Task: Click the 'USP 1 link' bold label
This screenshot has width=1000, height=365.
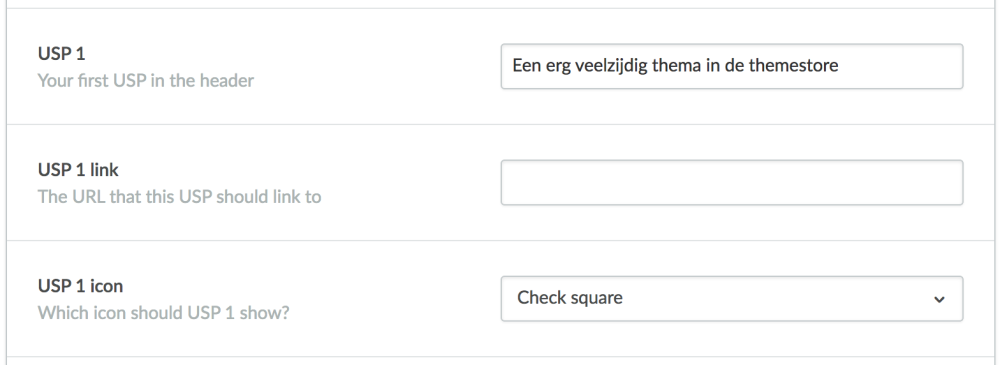Action: point(78,170)
